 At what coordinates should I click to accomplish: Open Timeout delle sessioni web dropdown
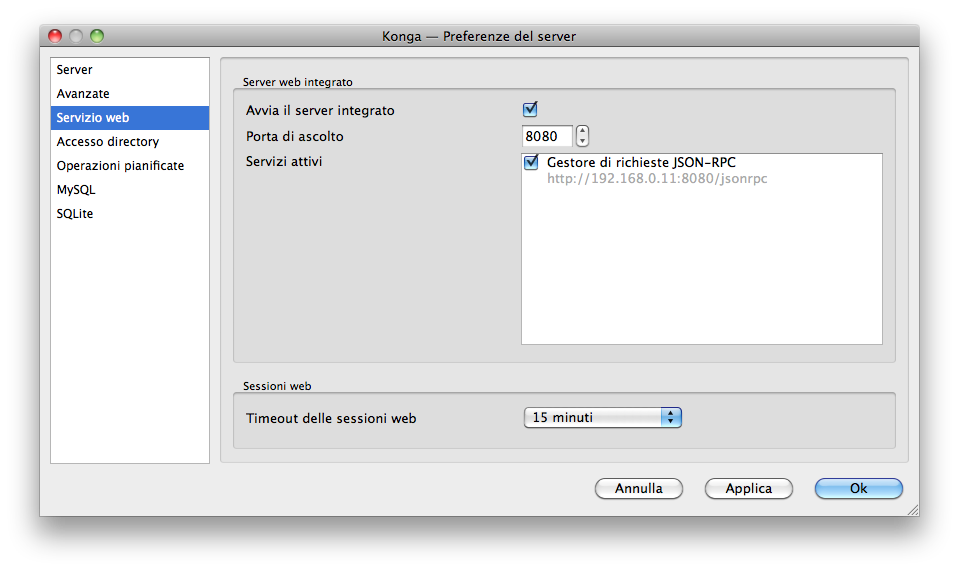click(602, 418)
